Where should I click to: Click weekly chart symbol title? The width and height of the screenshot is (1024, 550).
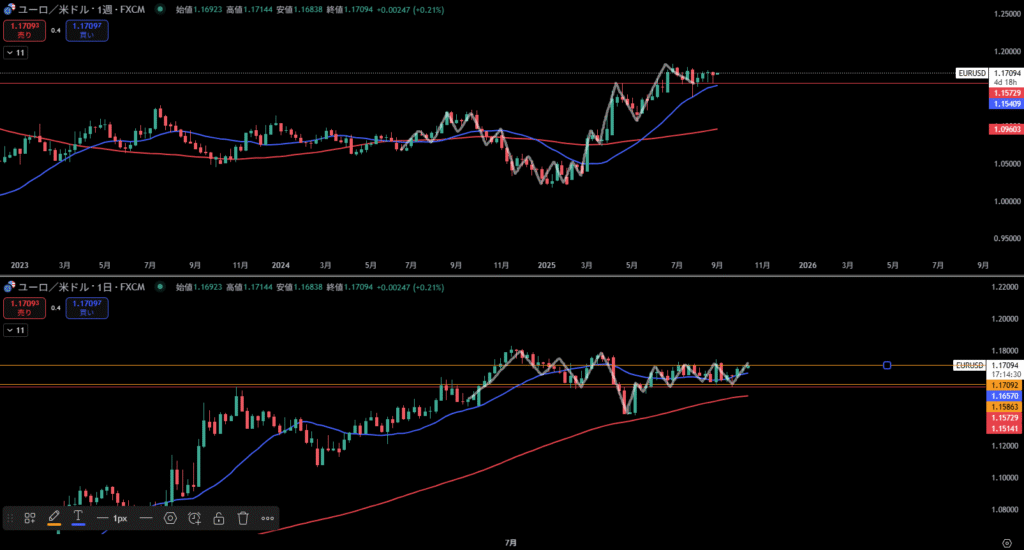point(82,10)
